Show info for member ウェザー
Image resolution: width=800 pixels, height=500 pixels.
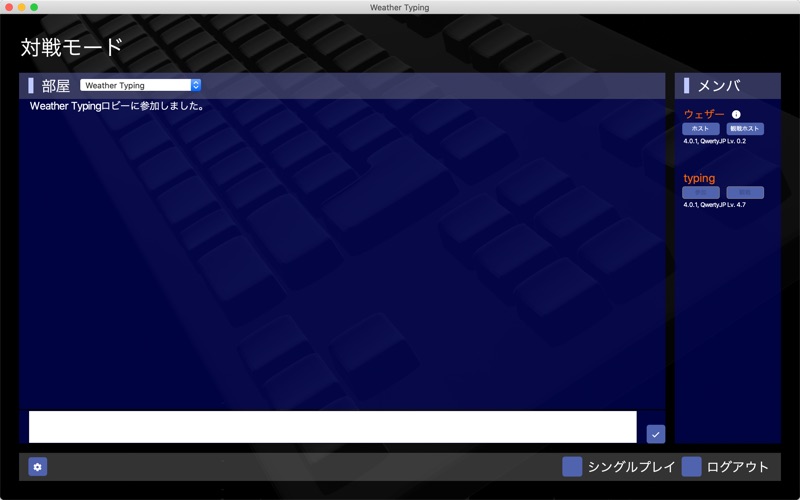(736, 114)
